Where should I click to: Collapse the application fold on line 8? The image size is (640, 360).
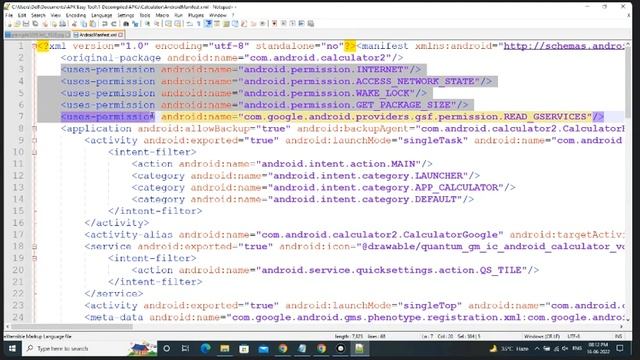point(34,129)
